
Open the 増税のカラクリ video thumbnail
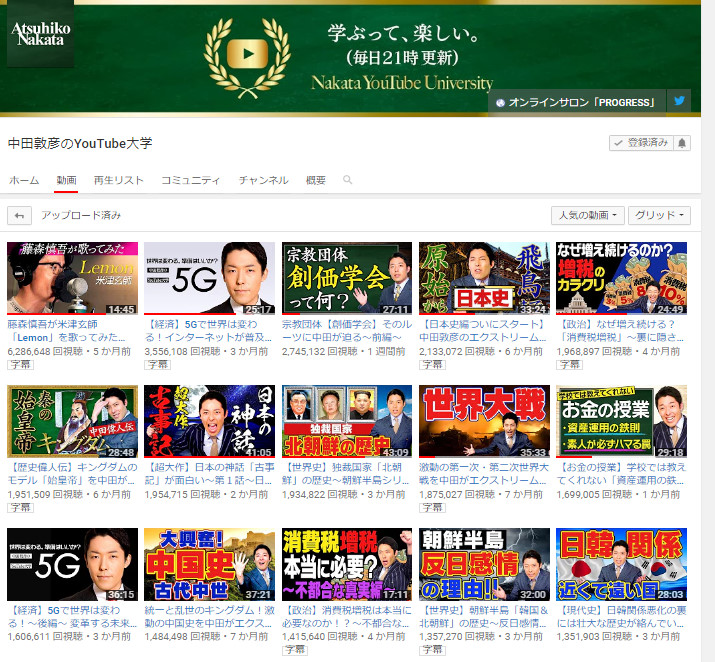point(621,278)
